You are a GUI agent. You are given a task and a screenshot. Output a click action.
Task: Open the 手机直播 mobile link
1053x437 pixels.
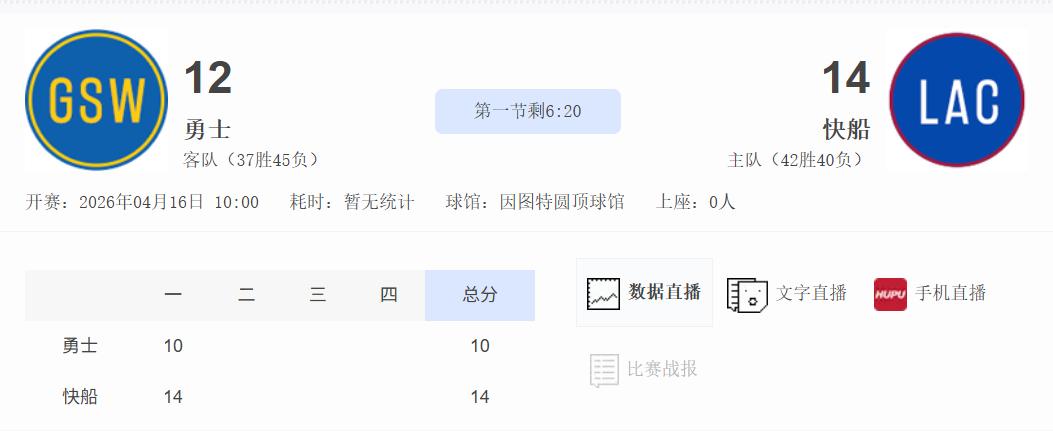(950, 293)
